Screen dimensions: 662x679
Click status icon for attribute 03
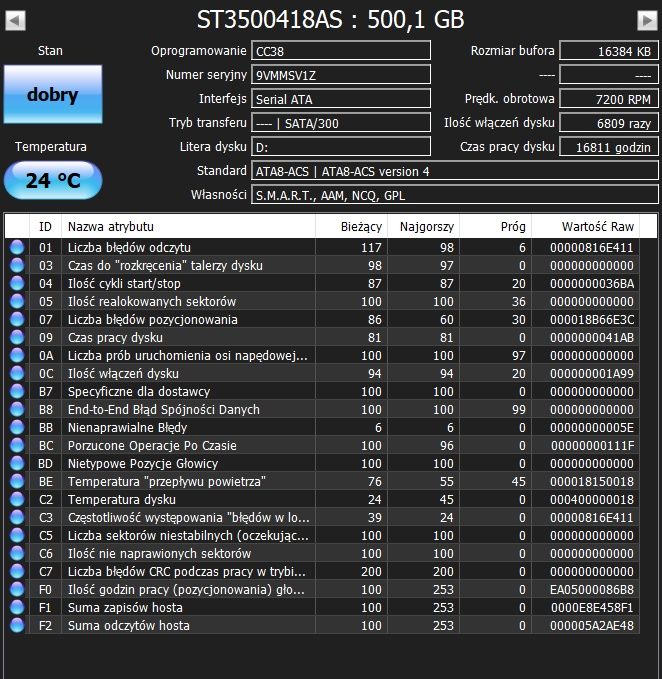coord(17,265)
